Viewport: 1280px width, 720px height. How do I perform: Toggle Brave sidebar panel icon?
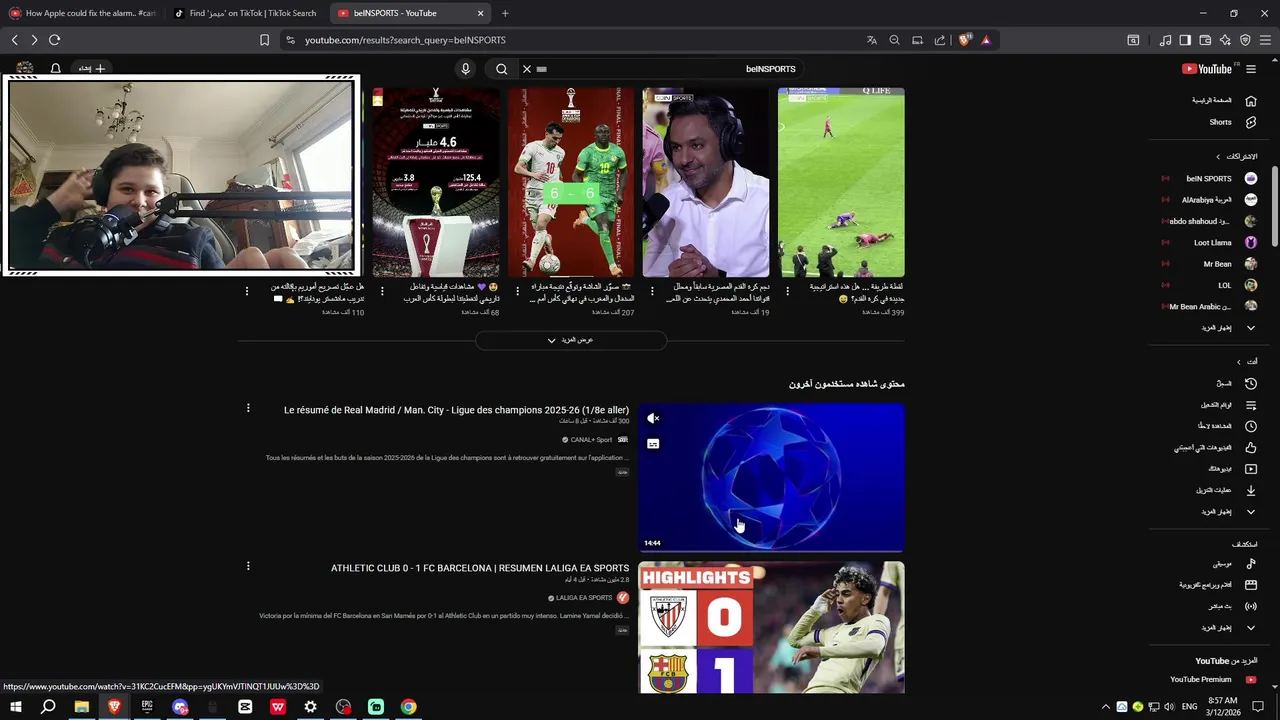click(1185, 40)
